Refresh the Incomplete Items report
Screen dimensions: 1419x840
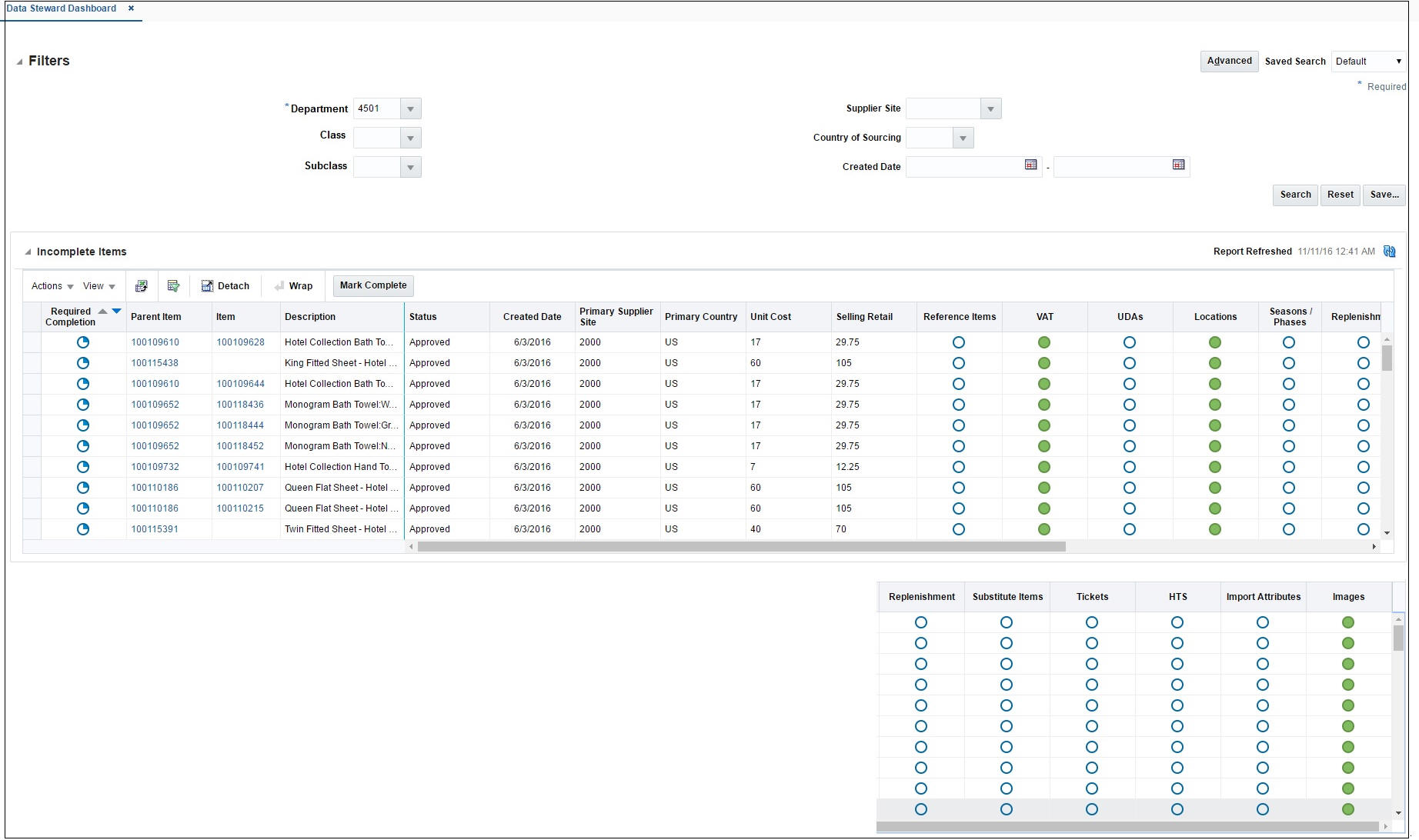pos(1390,251)
